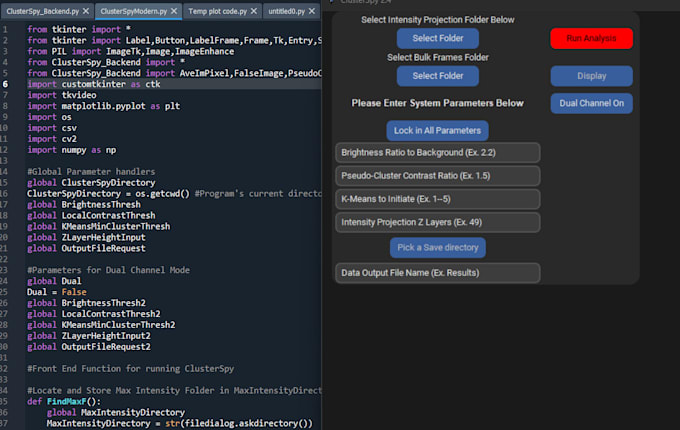This screenshot has height=430, width=680.
Task: Click 'Select Bulk Frames Folder' label
Action: click(x=438, y=57)
